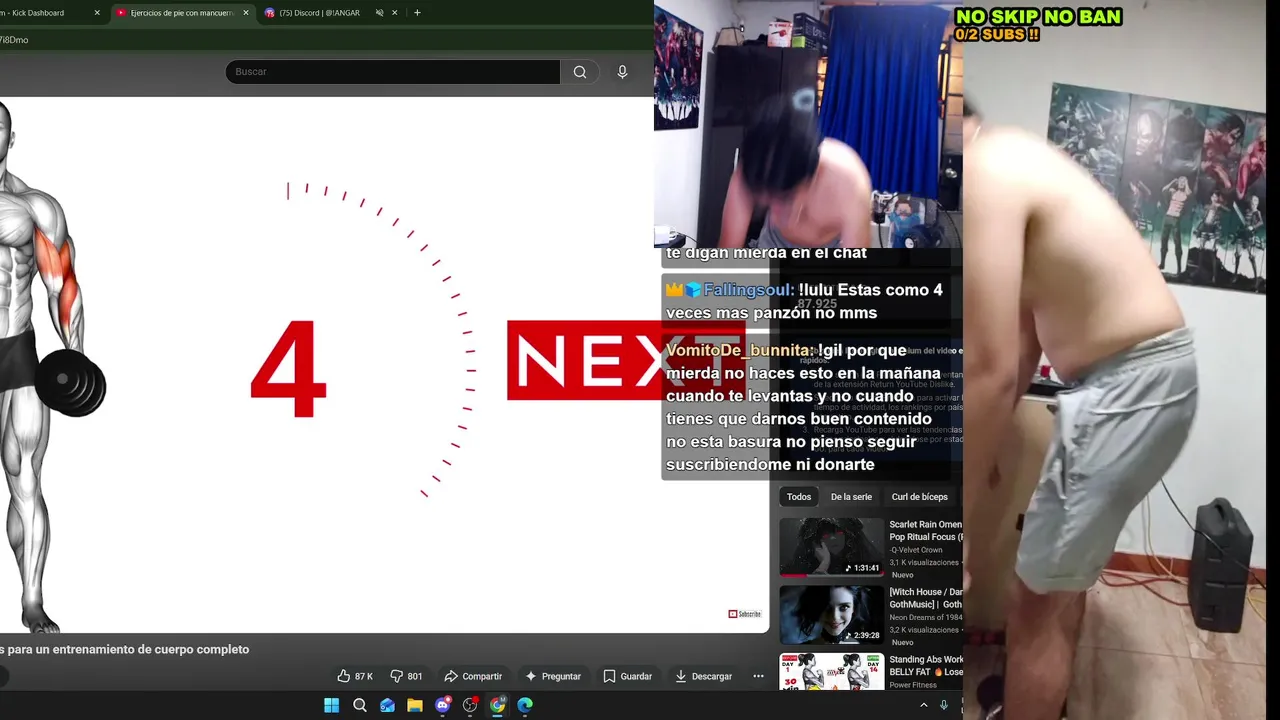The image size is (1280, 720).
Task: Open the Outlook mail taskbar icon
Action: (388, 705)
